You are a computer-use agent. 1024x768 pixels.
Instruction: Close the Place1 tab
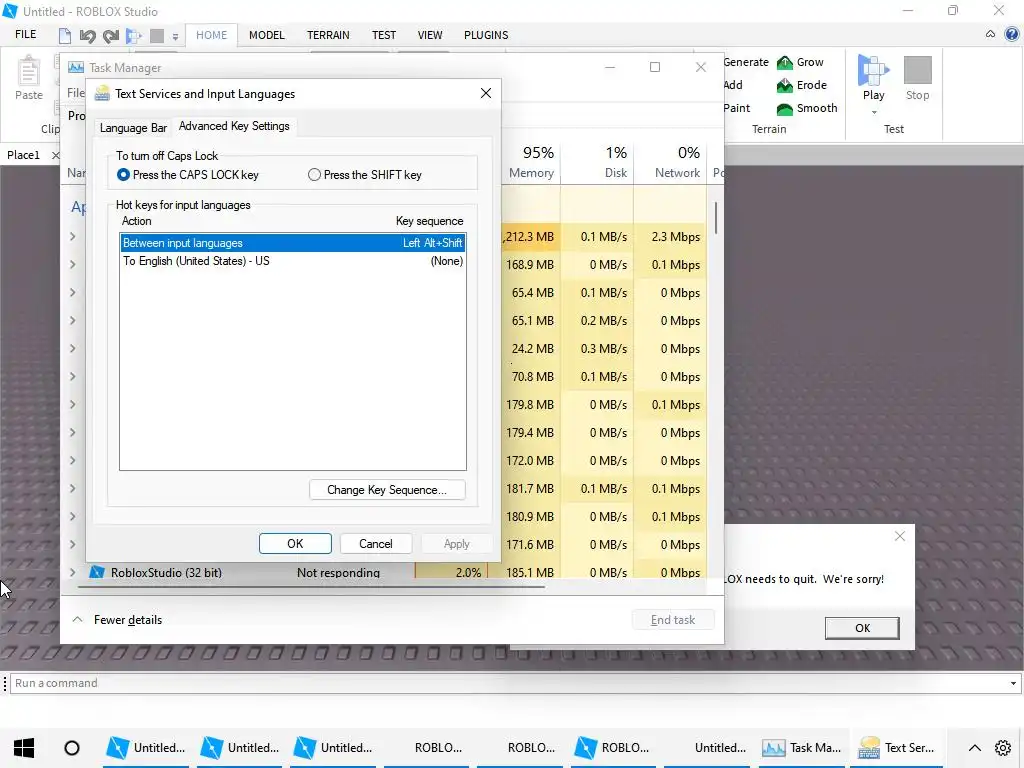[x=56, y=155]
